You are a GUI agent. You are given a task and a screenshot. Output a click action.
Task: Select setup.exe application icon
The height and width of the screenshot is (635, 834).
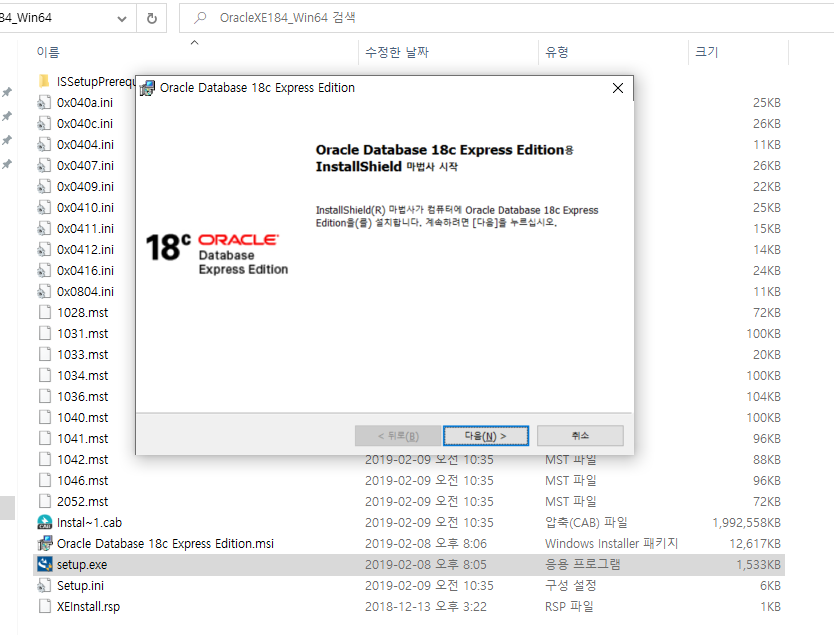[45, 564]
